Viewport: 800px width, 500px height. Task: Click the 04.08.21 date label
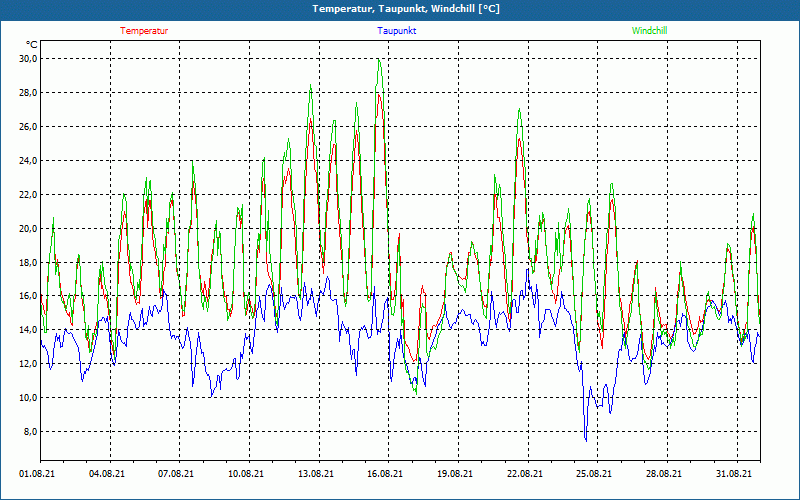[x=107, y=474]
